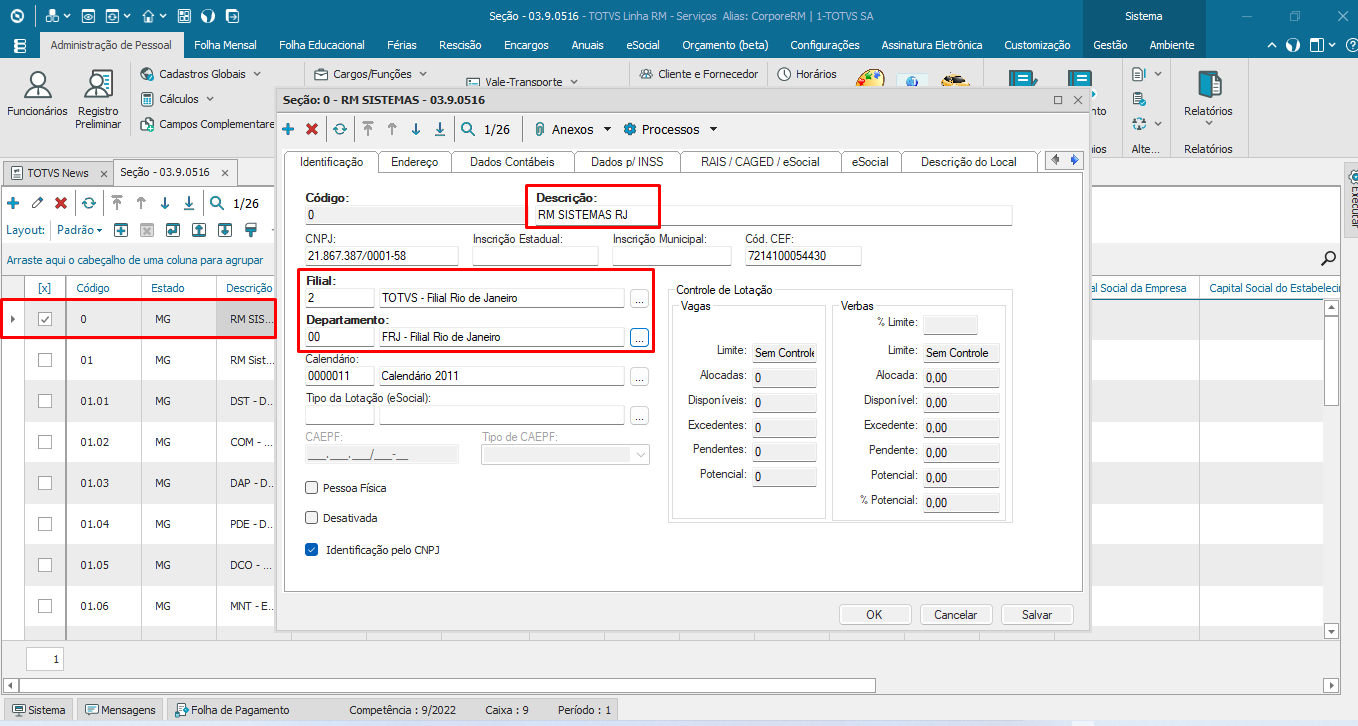The image size is (1358, 726).
Task: Open Funcionários from the ribbon
Action: pyautogui.click(x=37, y=96)
